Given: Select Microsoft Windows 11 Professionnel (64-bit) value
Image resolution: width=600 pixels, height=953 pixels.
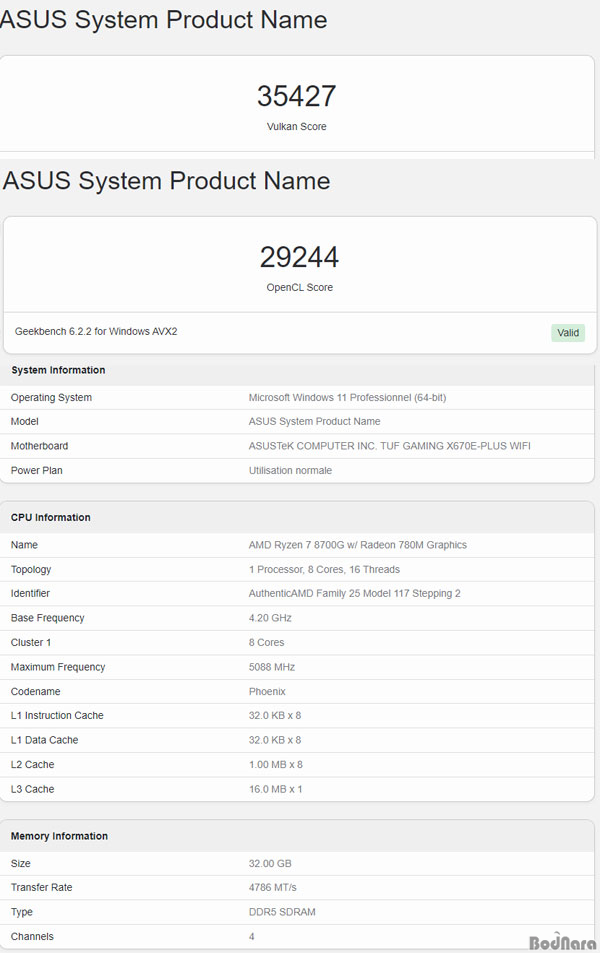Looking at the screenshot, I should 347,397.
